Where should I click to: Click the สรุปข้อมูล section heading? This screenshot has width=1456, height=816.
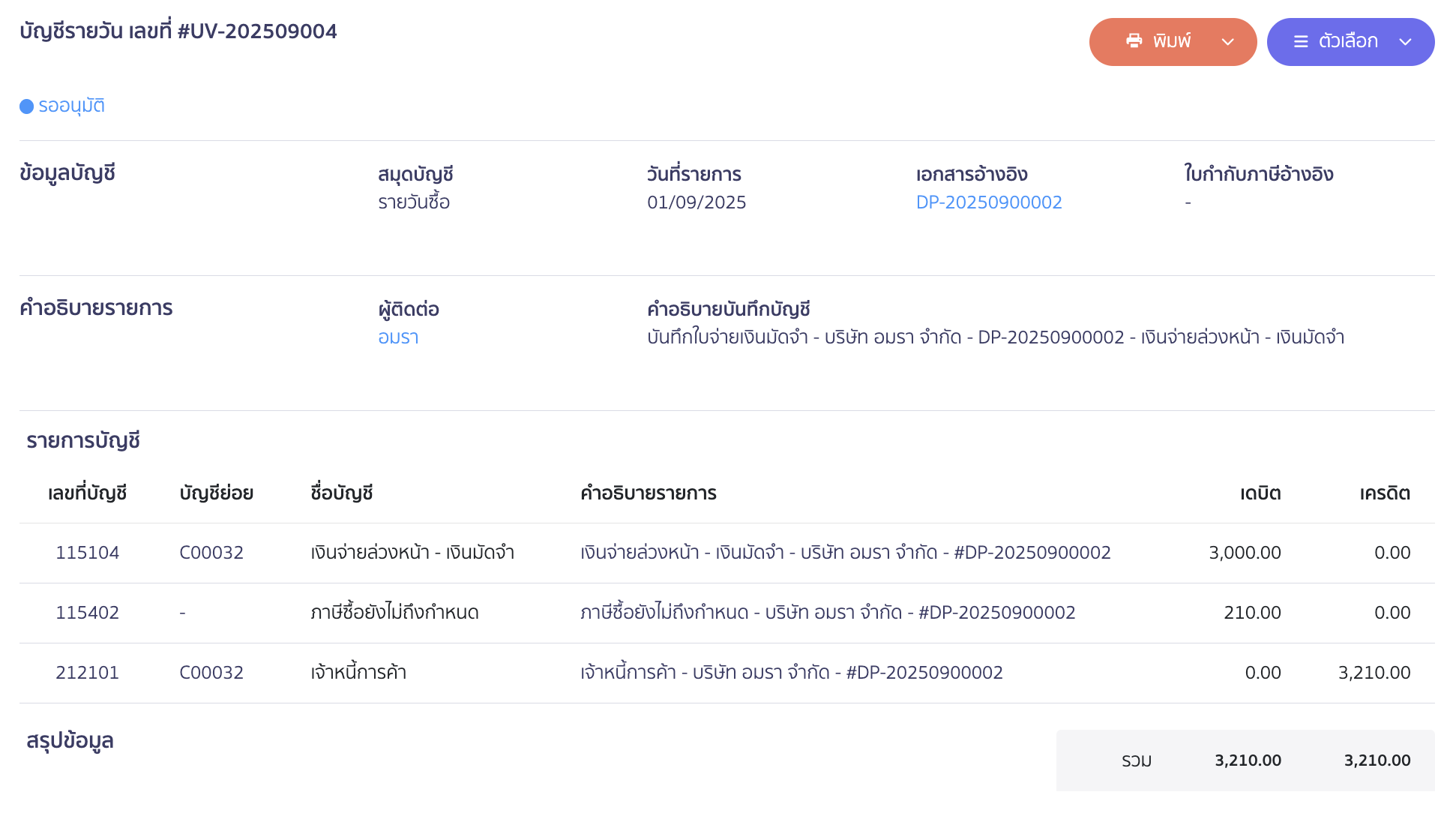(x=70, y=741)
